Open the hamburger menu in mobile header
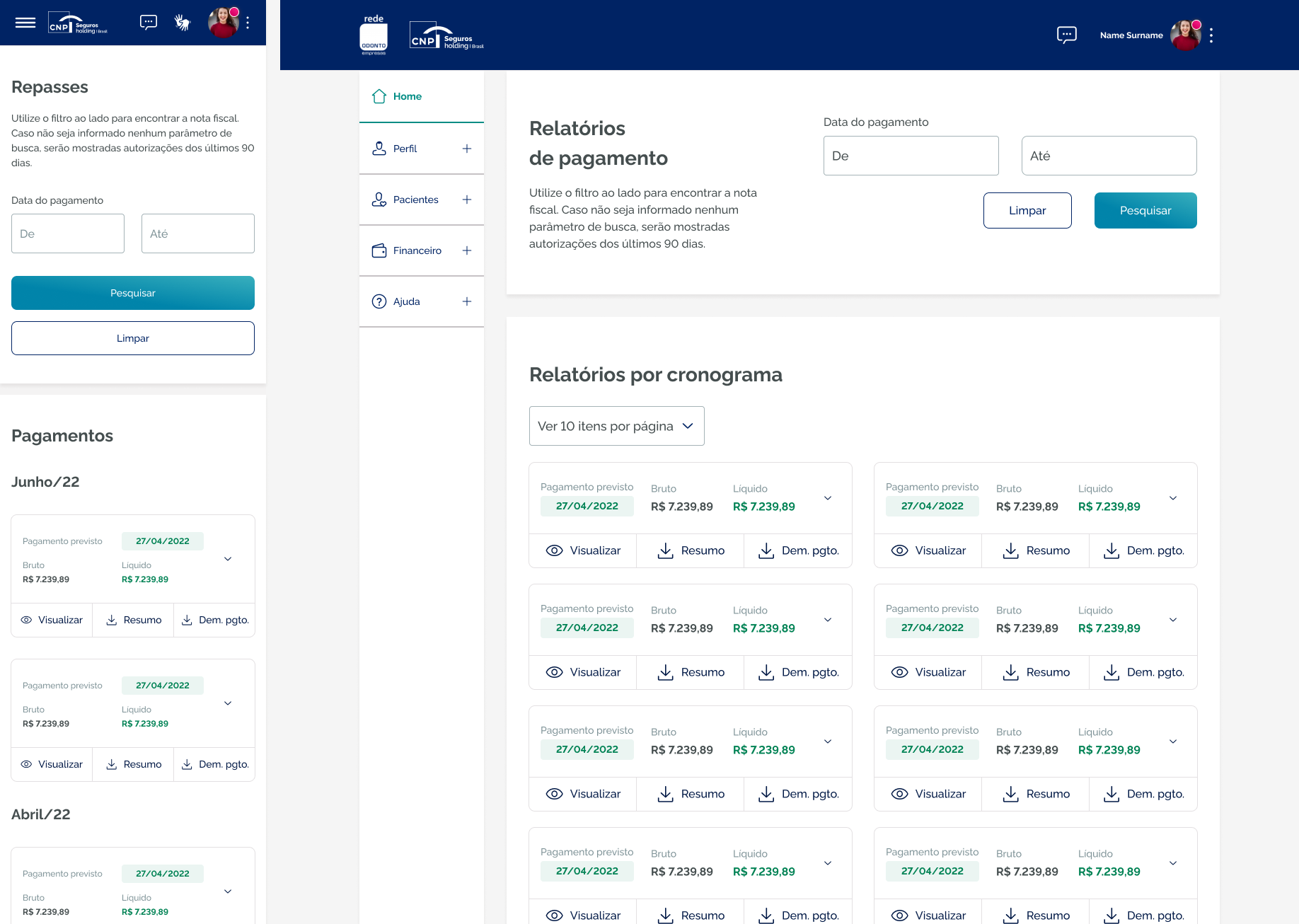The width and height of the screenshot is (1299, 924). point(25,23)
